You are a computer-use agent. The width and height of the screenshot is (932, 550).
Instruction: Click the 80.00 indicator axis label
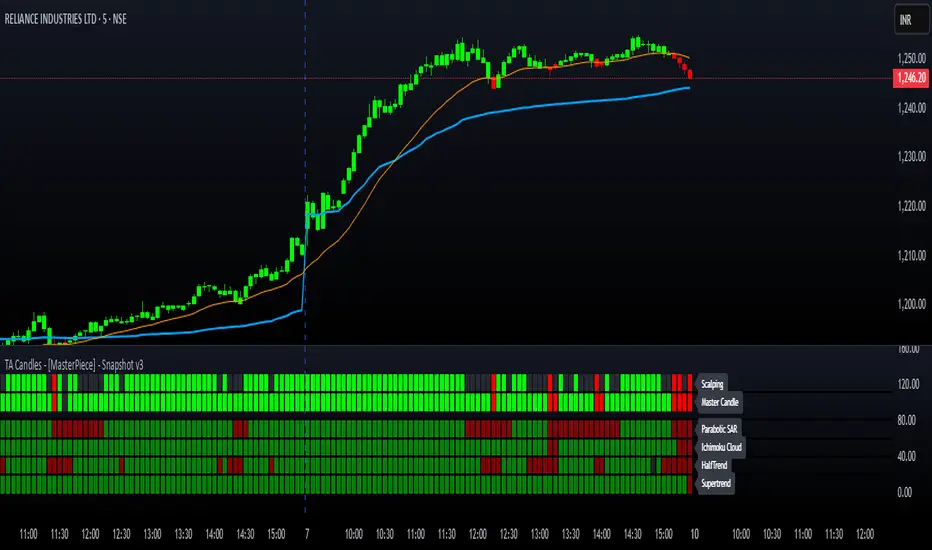pos(907,420)
